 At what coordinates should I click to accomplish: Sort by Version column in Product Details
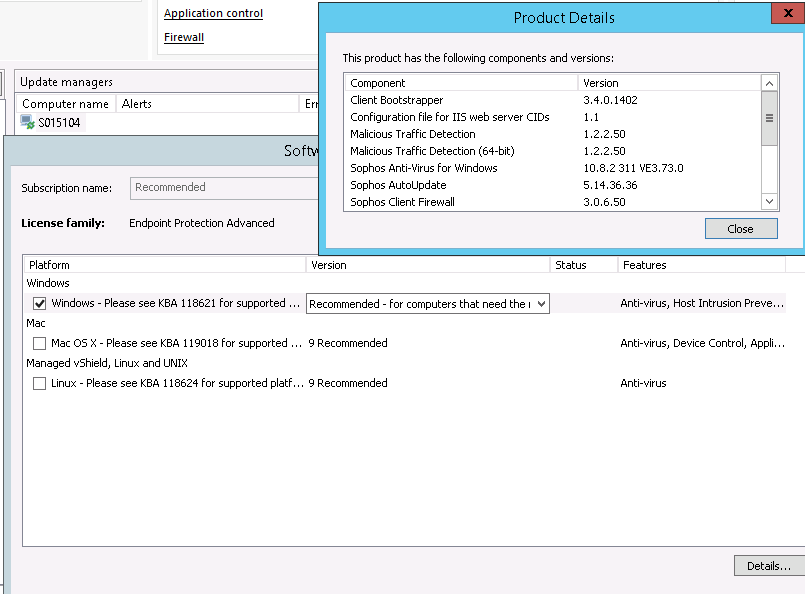[669, 83]
